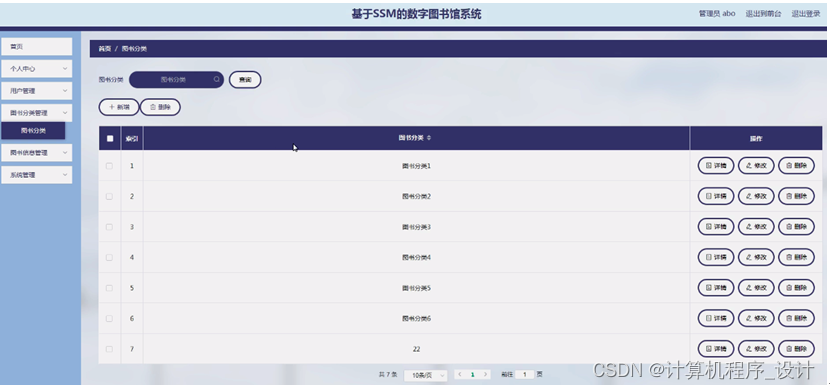Image resolution: width=830 pixels, height=389 pixels.
Task: Click 修改 for the row named 22
Action: point(756,349)
